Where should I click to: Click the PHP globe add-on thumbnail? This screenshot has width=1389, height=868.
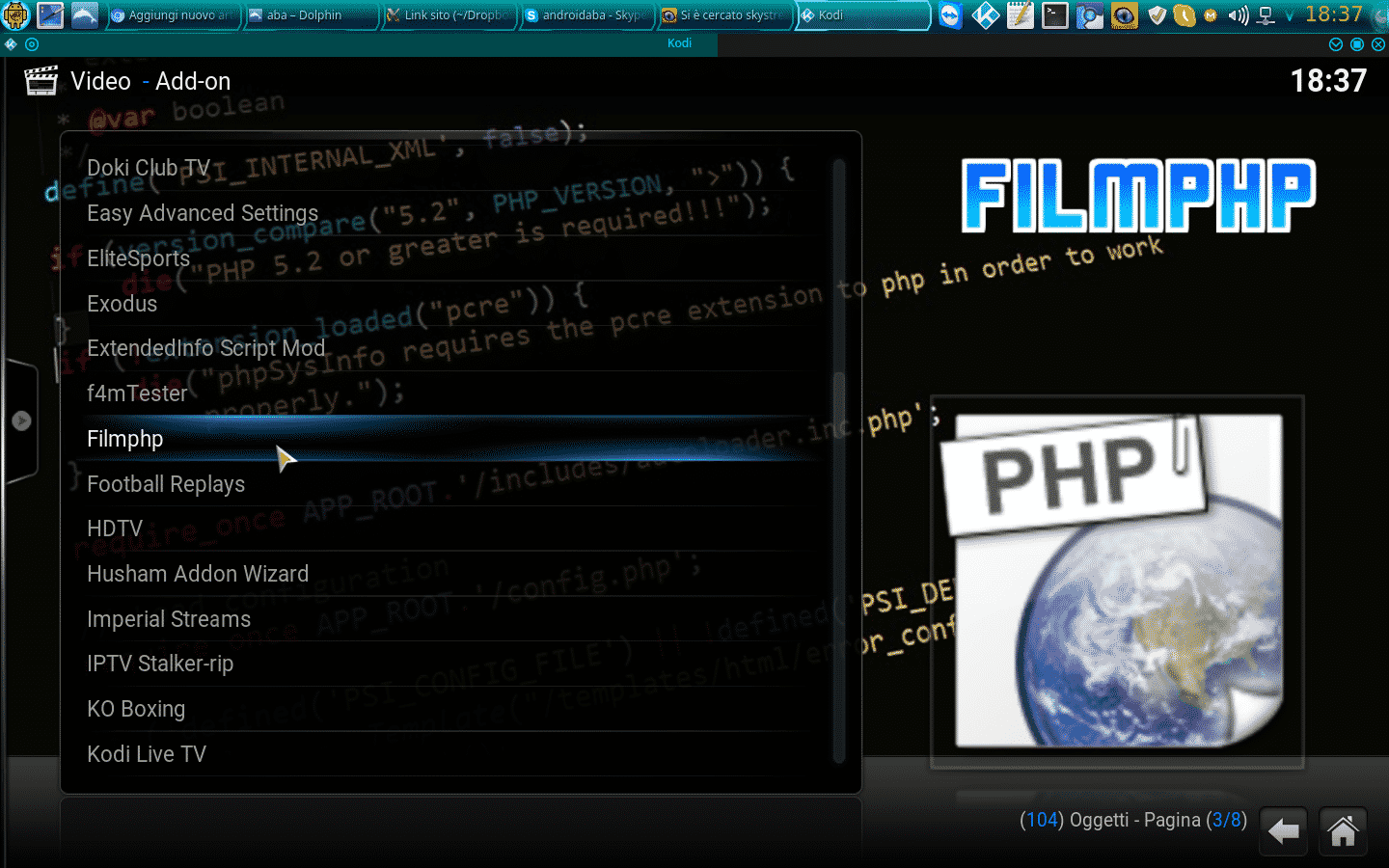(1118, 582)
